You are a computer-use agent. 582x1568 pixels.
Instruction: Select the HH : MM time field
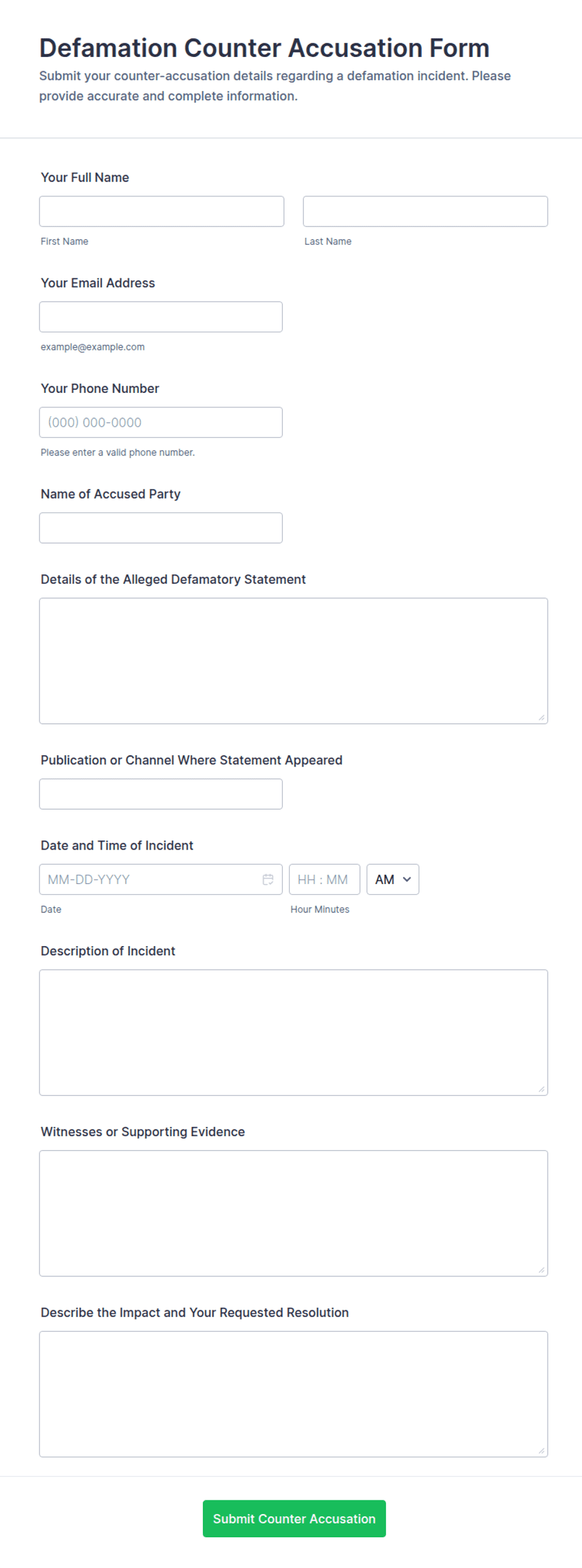point(324,879)
